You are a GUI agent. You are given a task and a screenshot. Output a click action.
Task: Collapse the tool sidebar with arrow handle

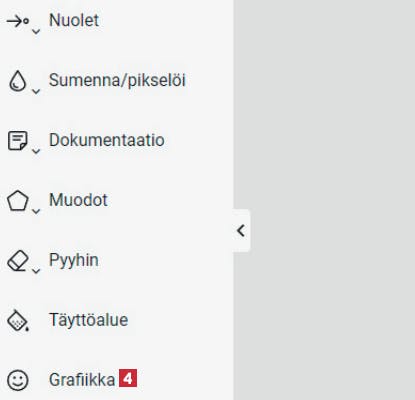(x=241, y=231)
